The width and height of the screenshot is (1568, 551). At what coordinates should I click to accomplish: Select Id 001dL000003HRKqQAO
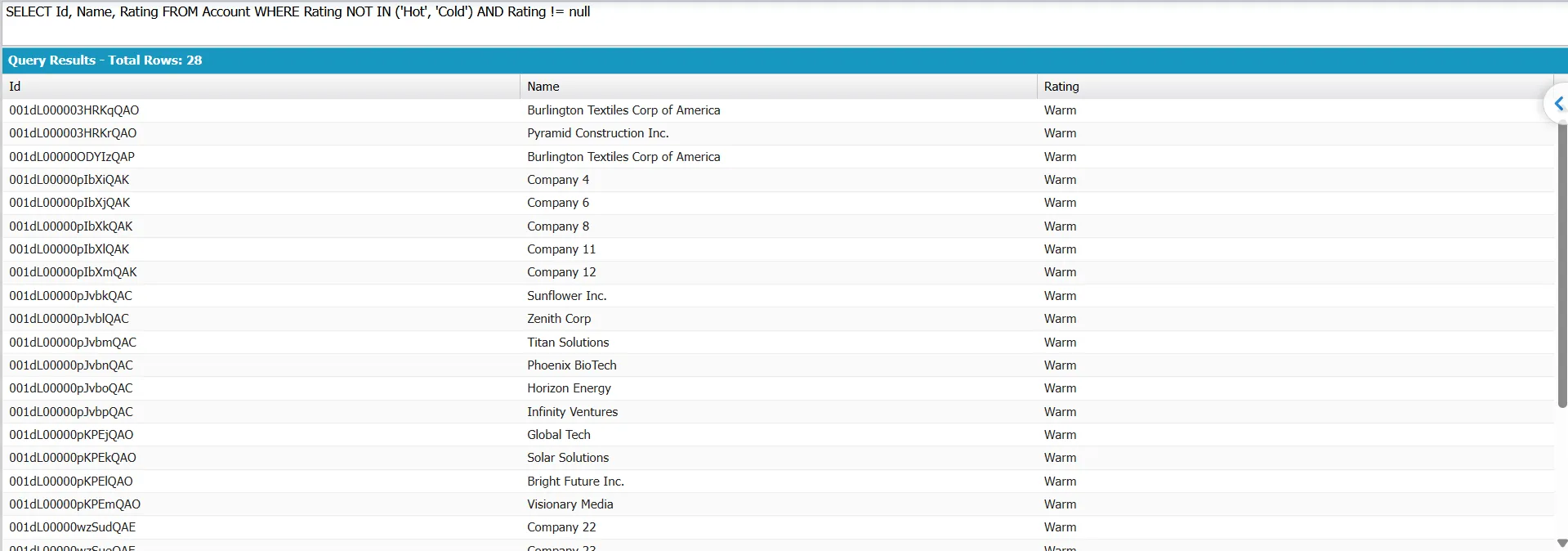[74, 110]
